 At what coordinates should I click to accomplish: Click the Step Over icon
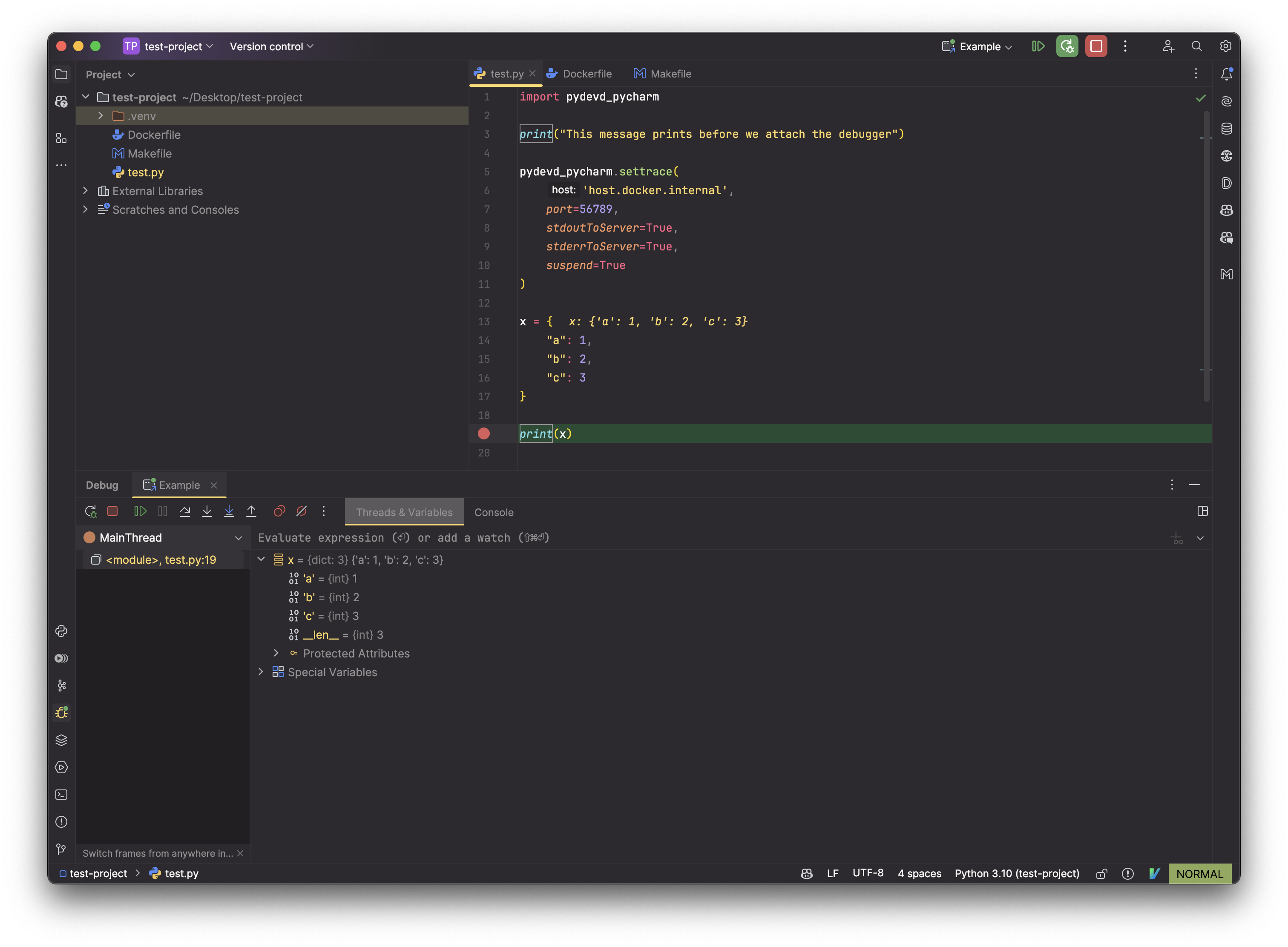coord(185,511)
